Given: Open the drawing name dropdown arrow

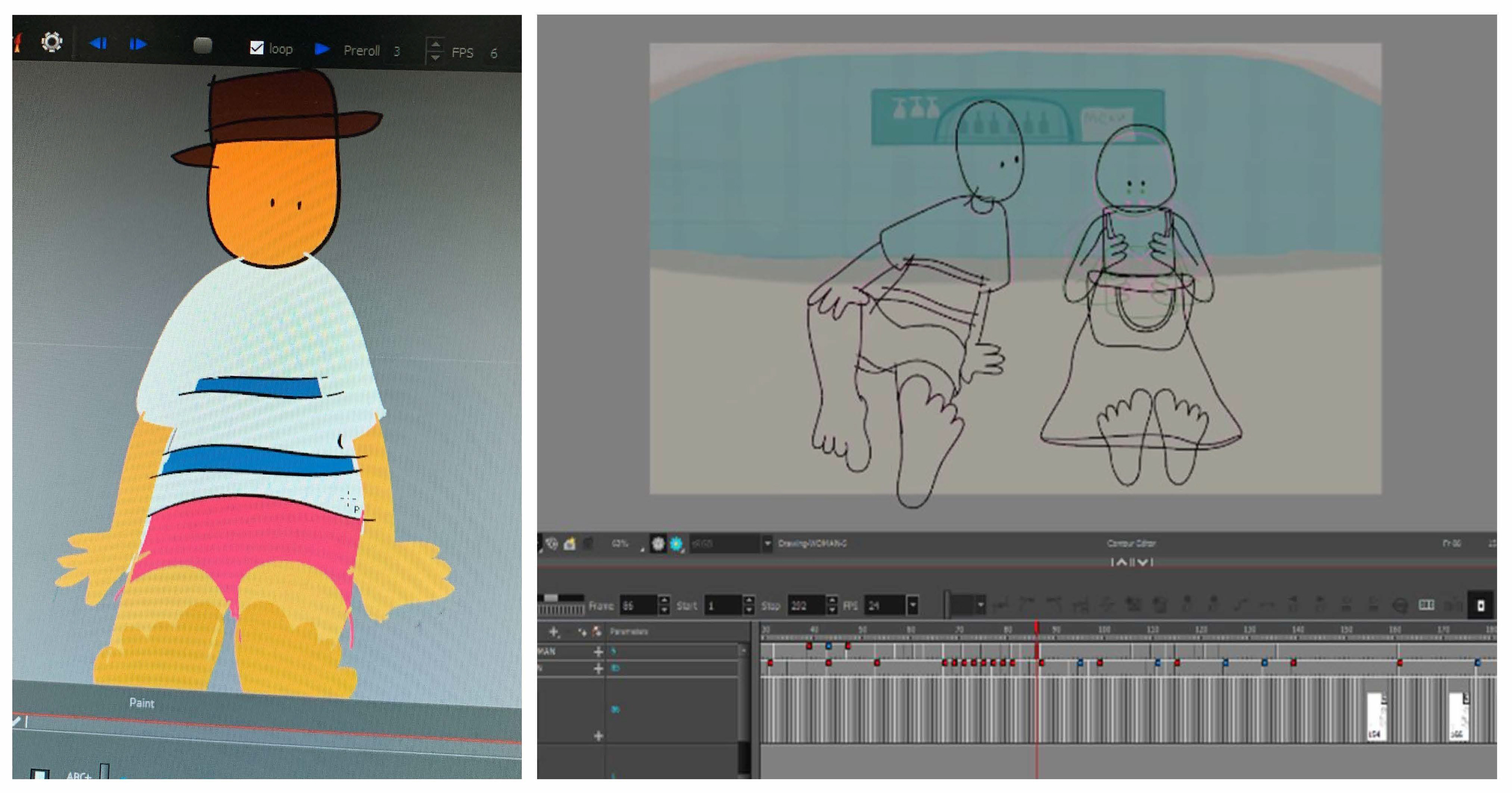Looking at the screenshot, I should pos(767,543).
